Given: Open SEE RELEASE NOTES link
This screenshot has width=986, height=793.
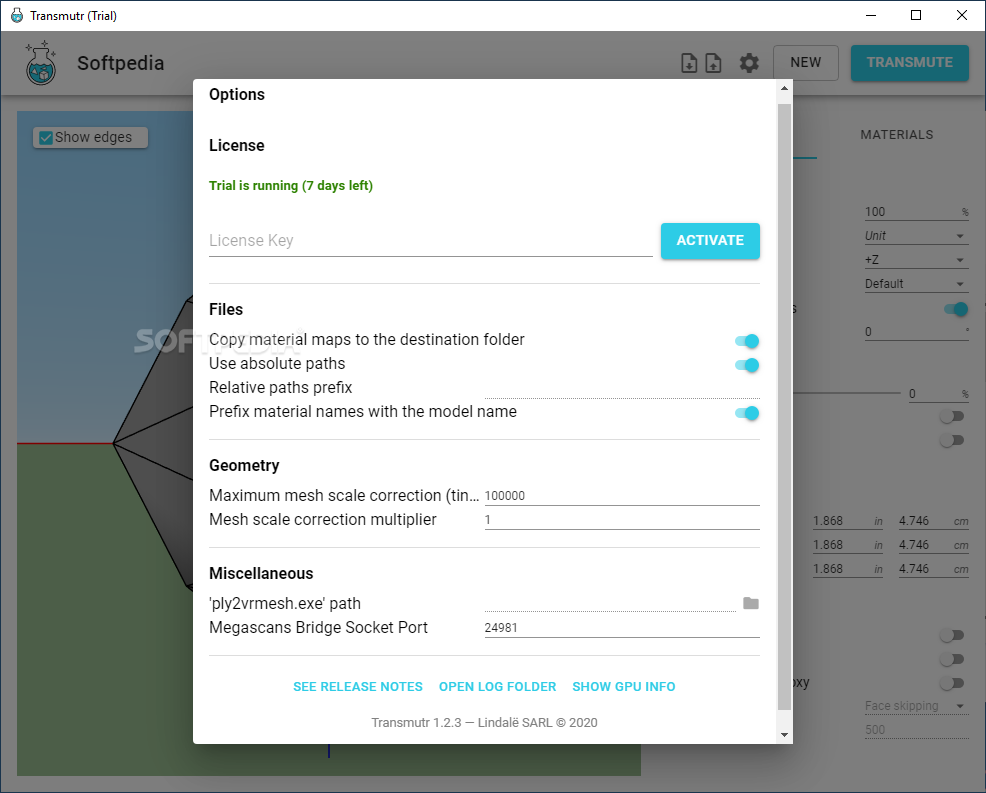Looking at the screenshot, I should coord(358,687).
